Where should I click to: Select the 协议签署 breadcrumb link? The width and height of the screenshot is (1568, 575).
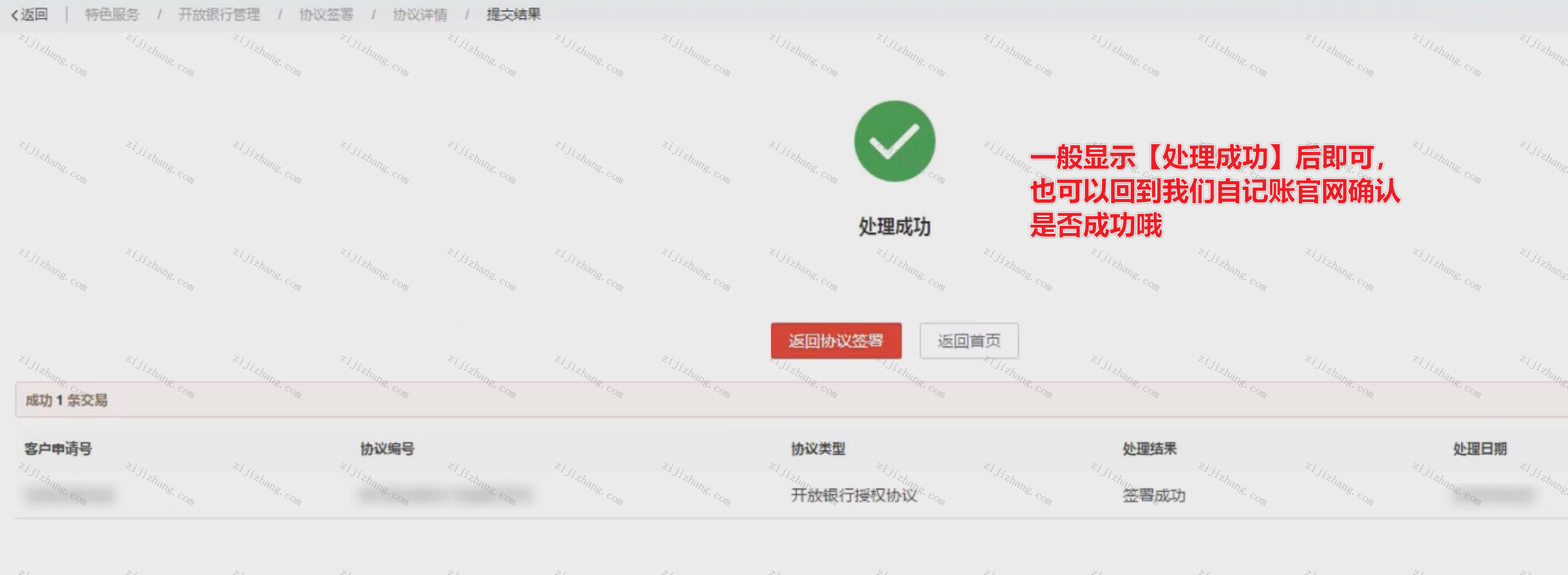click(326, 15)
